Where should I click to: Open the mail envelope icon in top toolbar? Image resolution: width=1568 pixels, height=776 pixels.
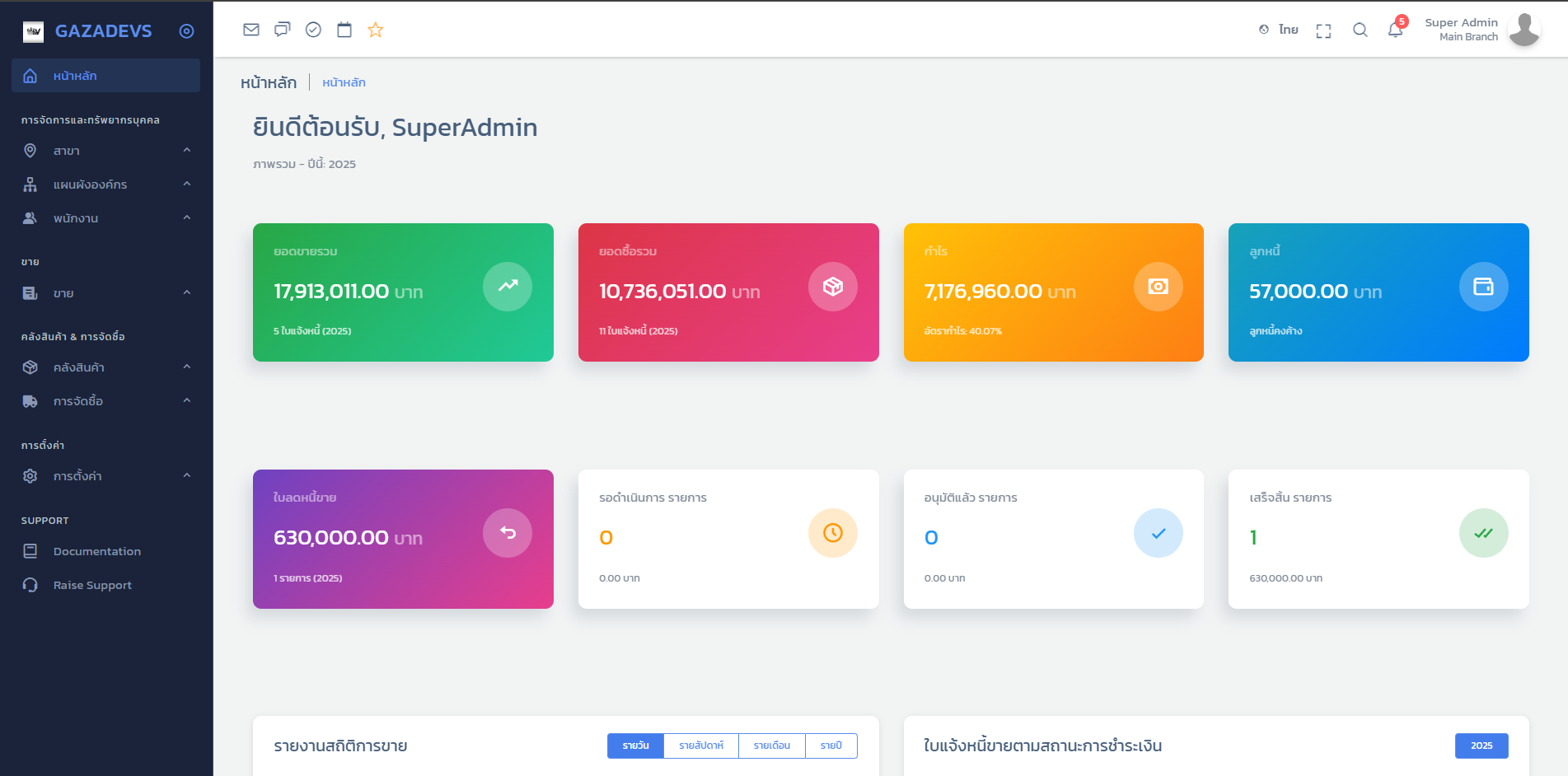251,30
